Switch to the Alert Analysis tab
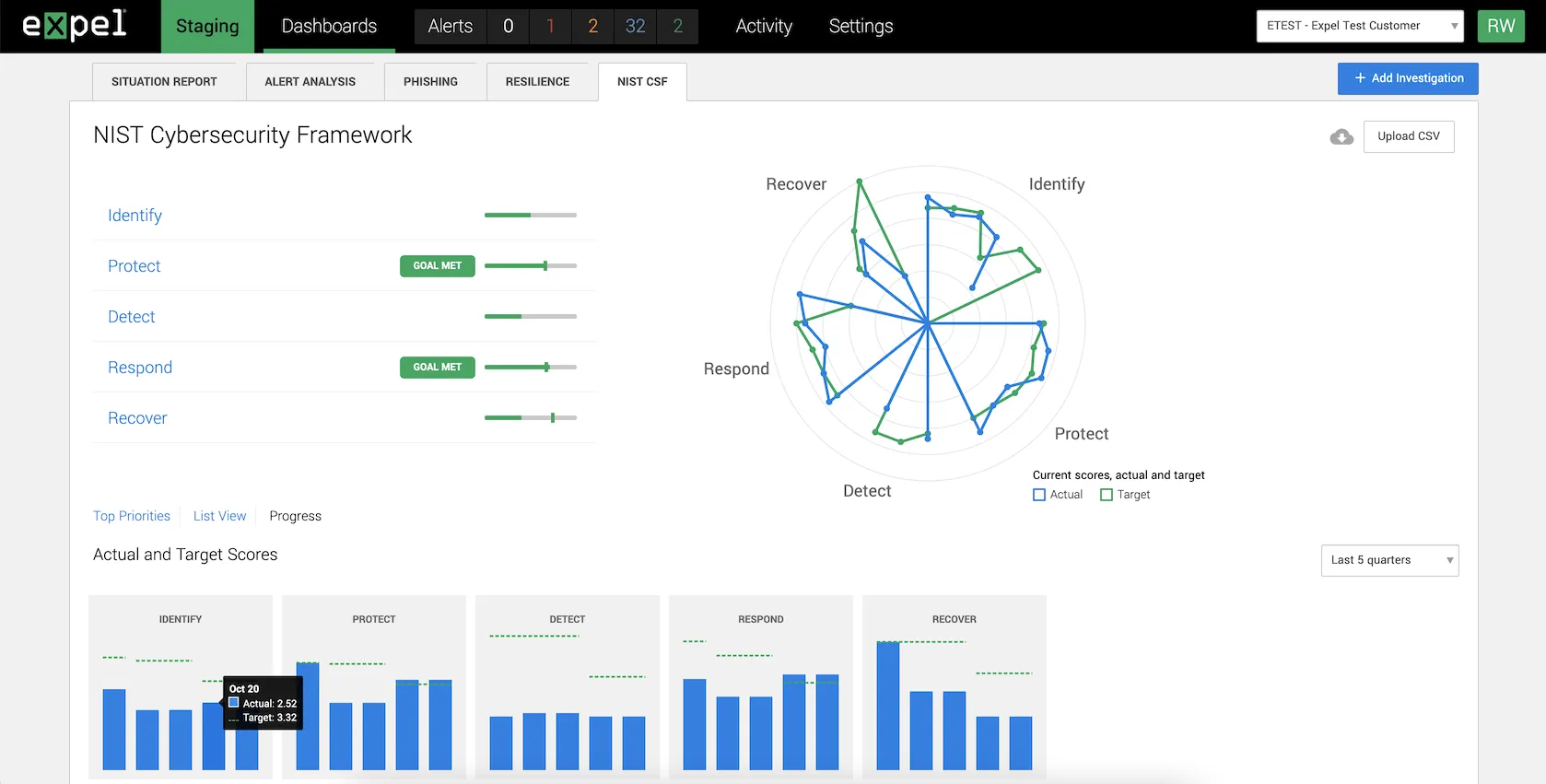This screenshot has height=784, width=1546. click(310, 82)
